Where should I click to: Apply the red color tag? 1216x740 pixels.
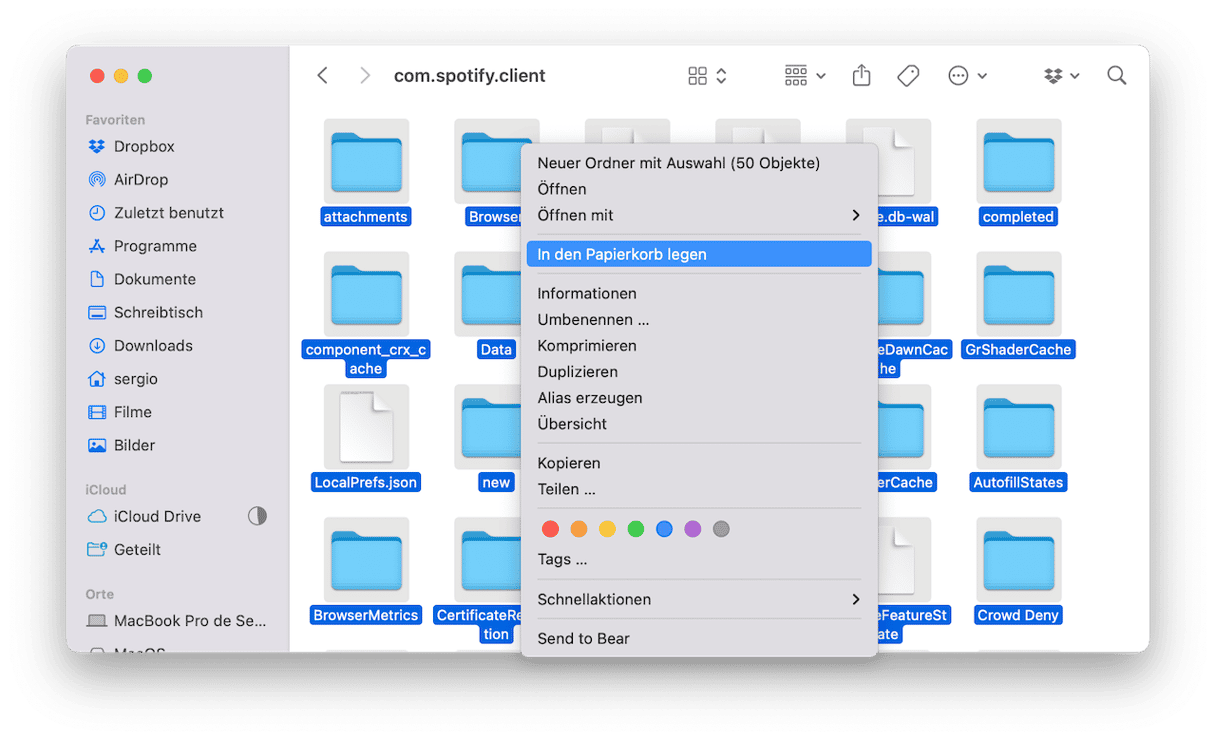[x=550, y=529]
